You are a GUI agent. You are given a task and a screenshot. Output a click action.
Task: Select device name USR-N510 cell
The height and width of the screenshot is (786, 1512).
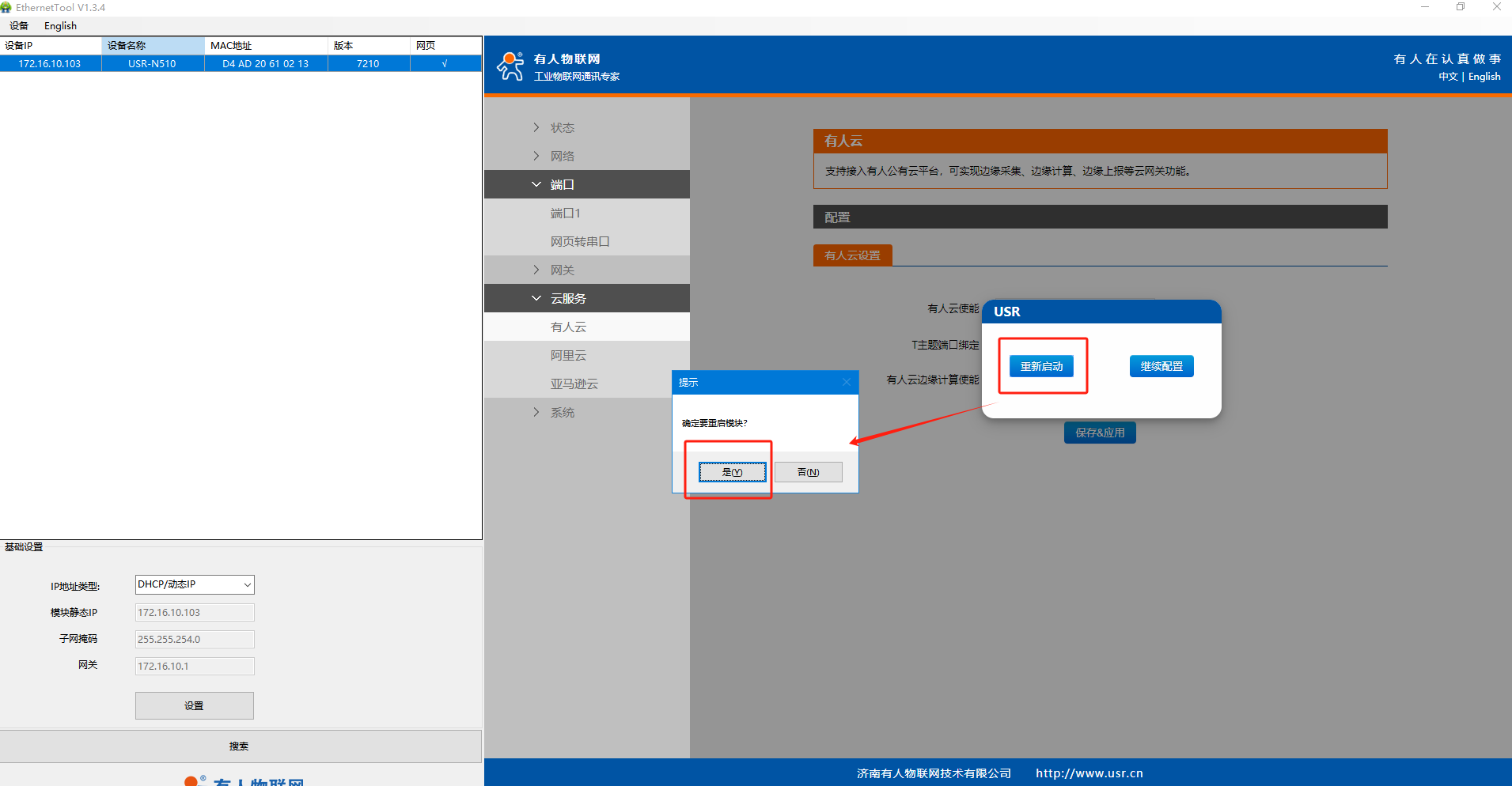tap(152, 64)
